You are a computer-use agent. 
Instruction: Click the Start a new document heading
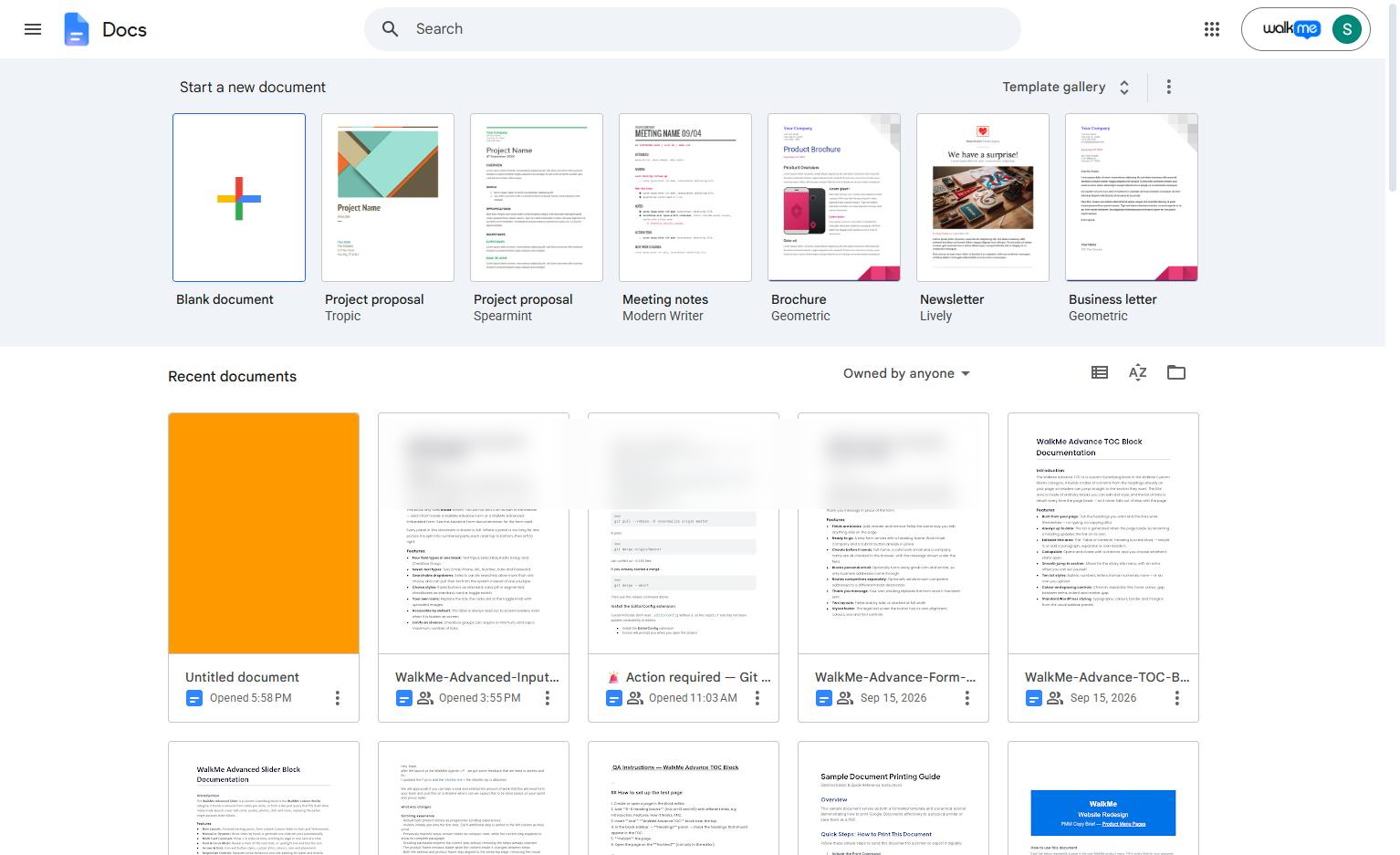253,87
